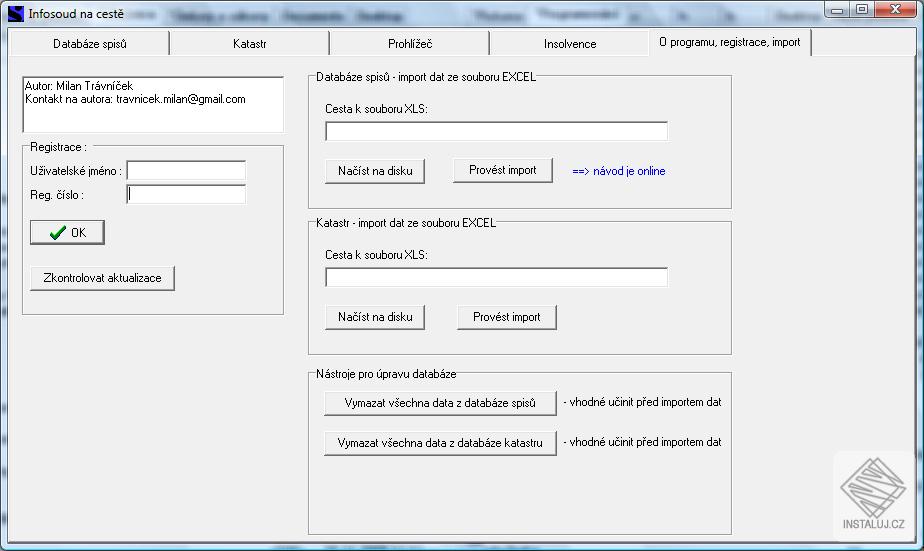Screen dimensions: 924x551
Task: Click the 'Autor: Milan Trávníček' text line
Action: click(x=79, y=86)
